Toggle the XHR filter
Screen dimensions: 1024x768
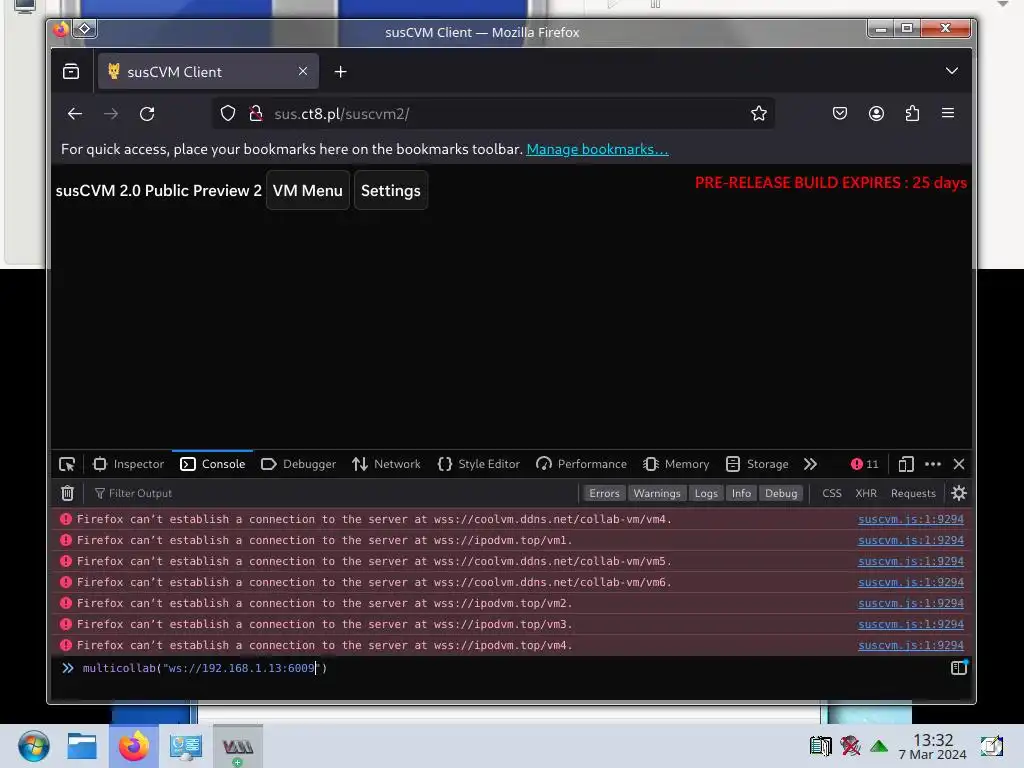(866, 493)
